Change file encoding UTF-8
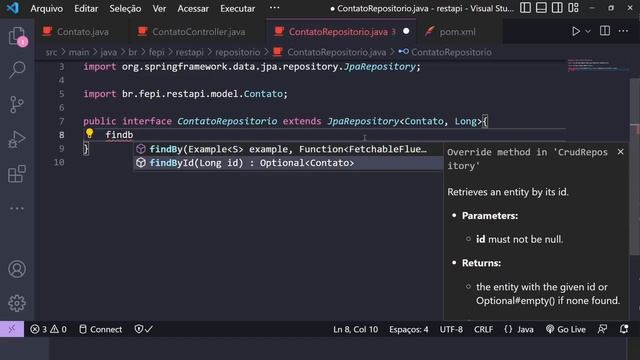This screenshot has width=640, height=360. coord(451,329)
